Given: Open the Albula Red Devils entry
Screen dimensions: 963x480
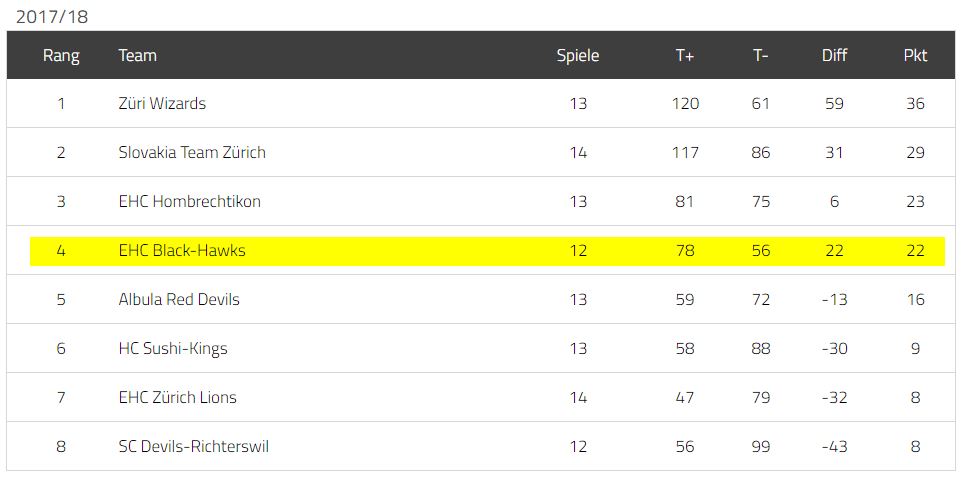Looking at the screenshot, I should (x=179, y=300).
